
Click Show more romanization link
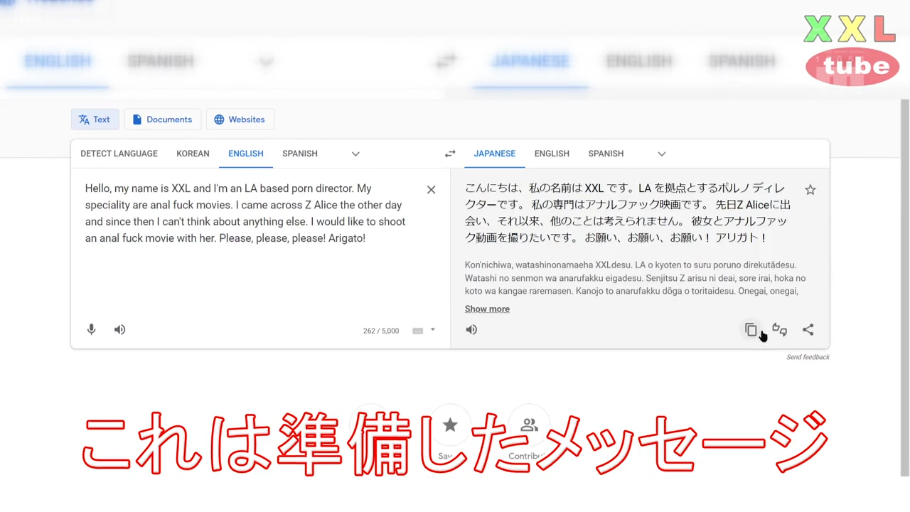point(487,309)
